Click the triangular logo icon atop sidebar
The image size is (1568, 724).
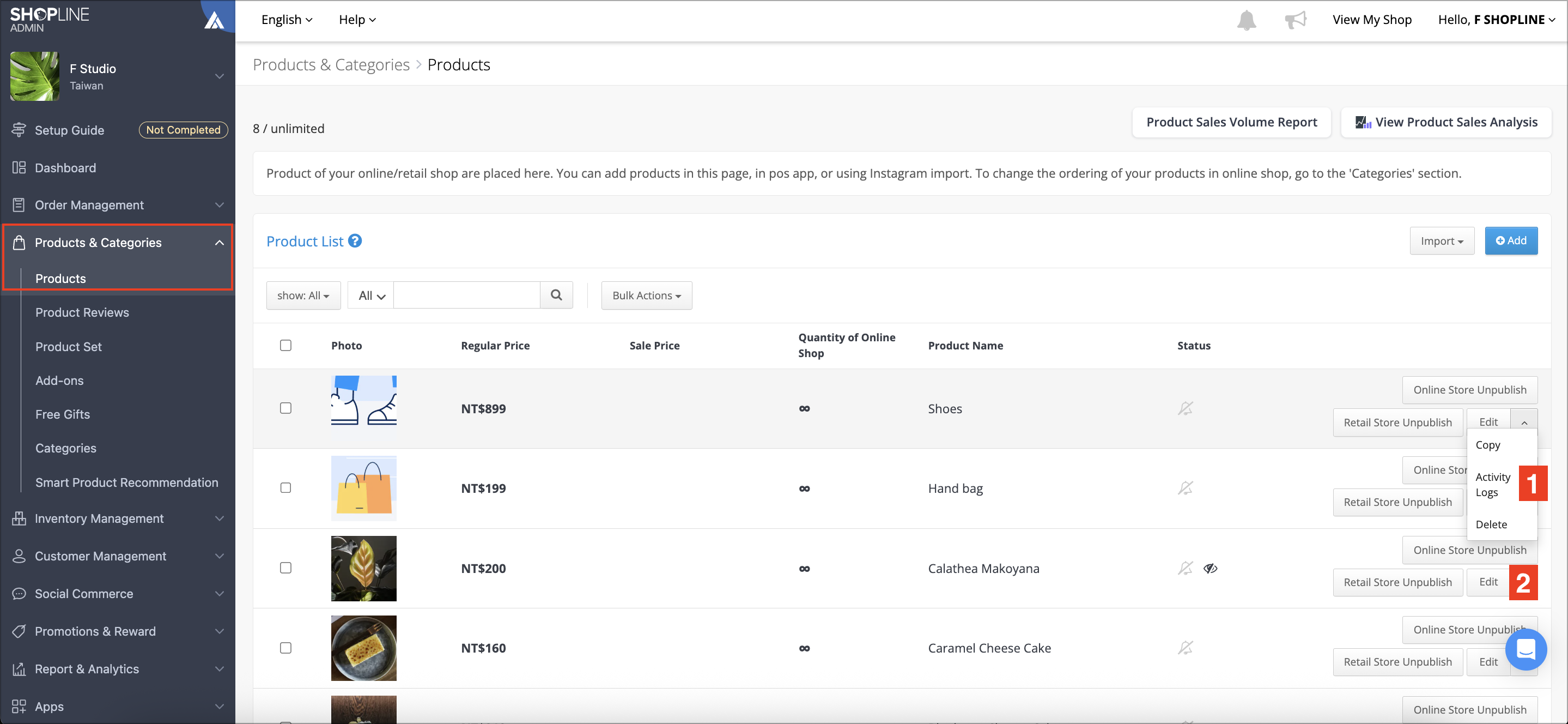click(x=214, y=20)
